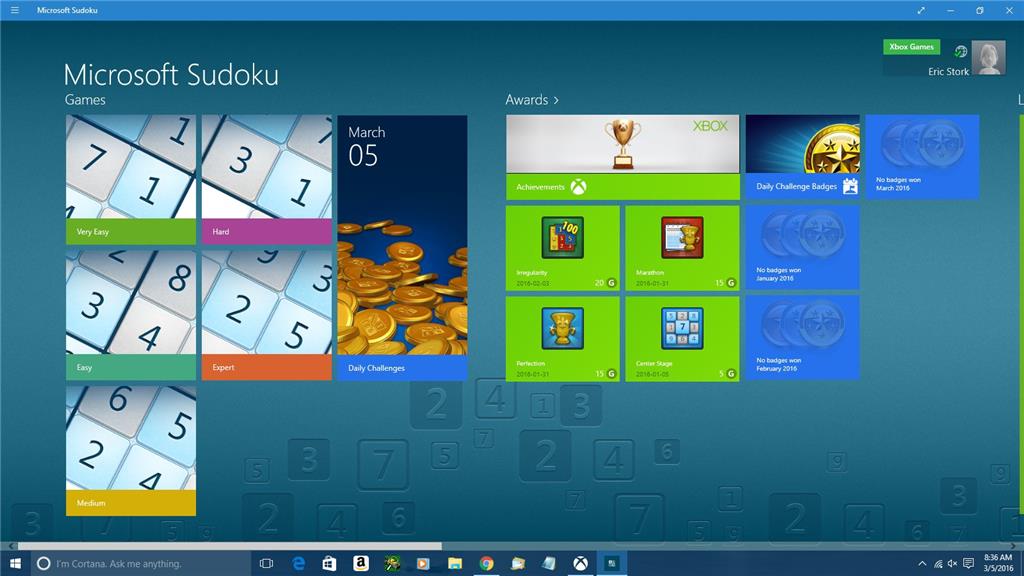Enter full-screen mode with the expand arrows
The height and width of the screenshot is (576, 1024).
tap(921, 10)
